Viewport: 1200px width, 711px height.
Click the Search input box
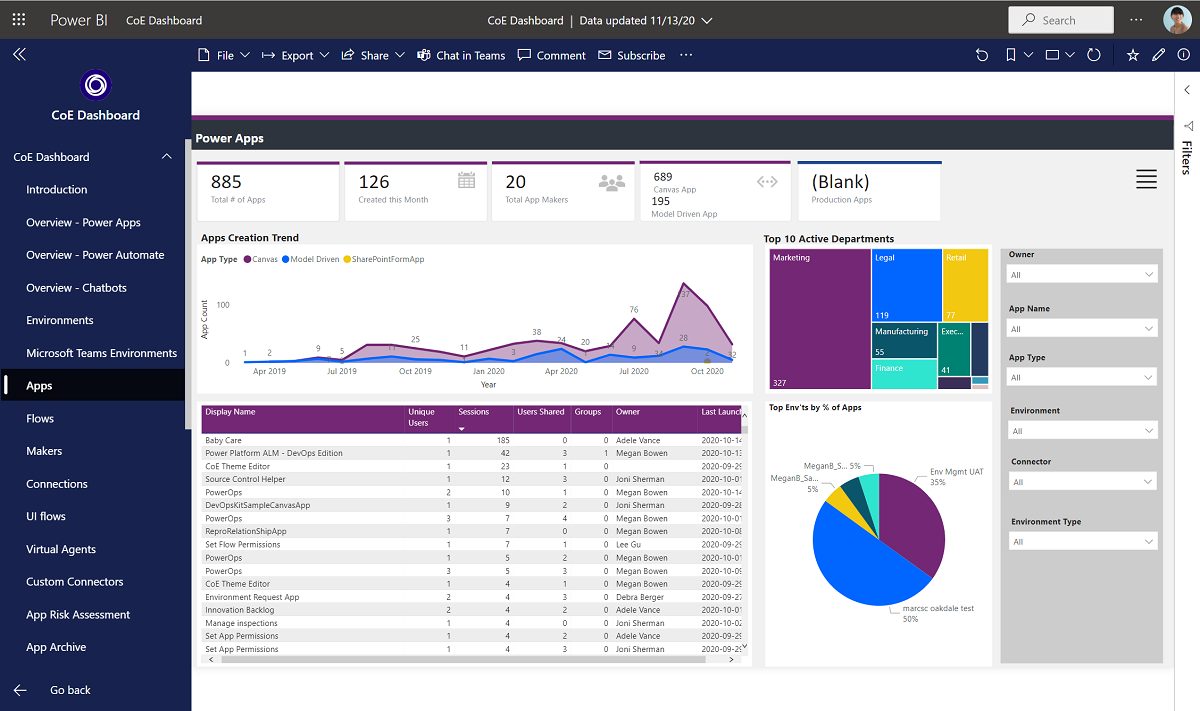(1061, 20)
